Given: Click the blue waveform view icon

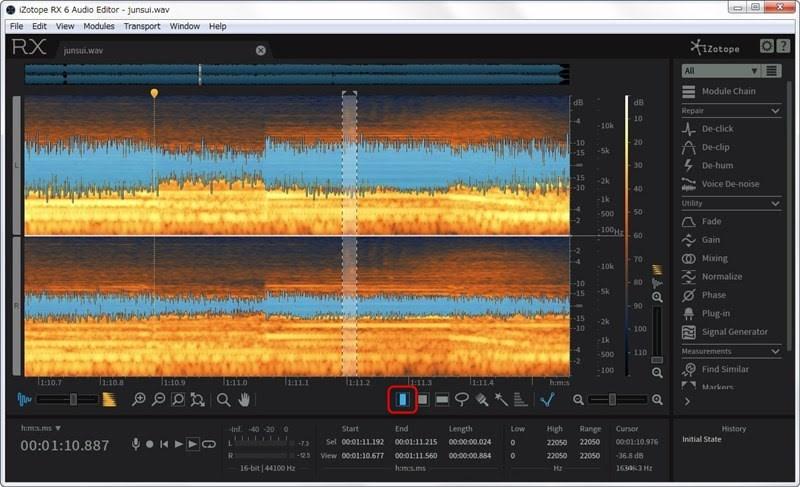Looking at the screenshot, I should point(24,400).
